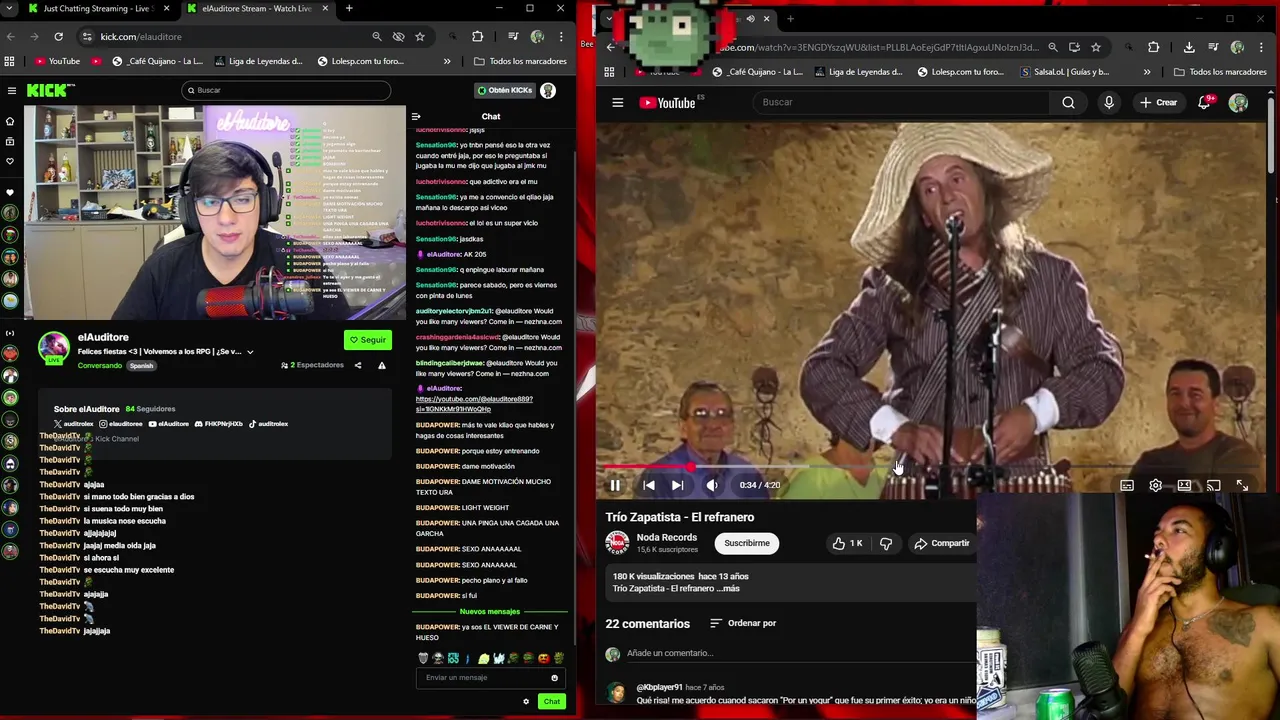Open the Kick sidebar hamburger menu

tap(11, 90)
